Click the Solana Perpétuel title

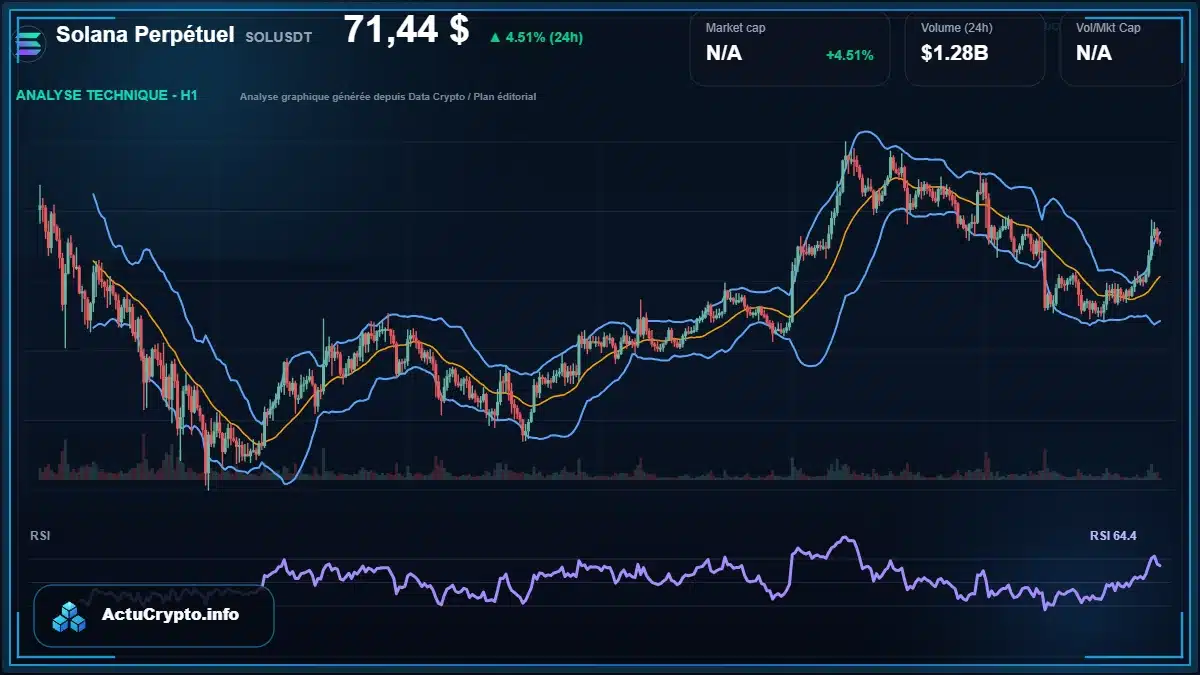point(146,35)
